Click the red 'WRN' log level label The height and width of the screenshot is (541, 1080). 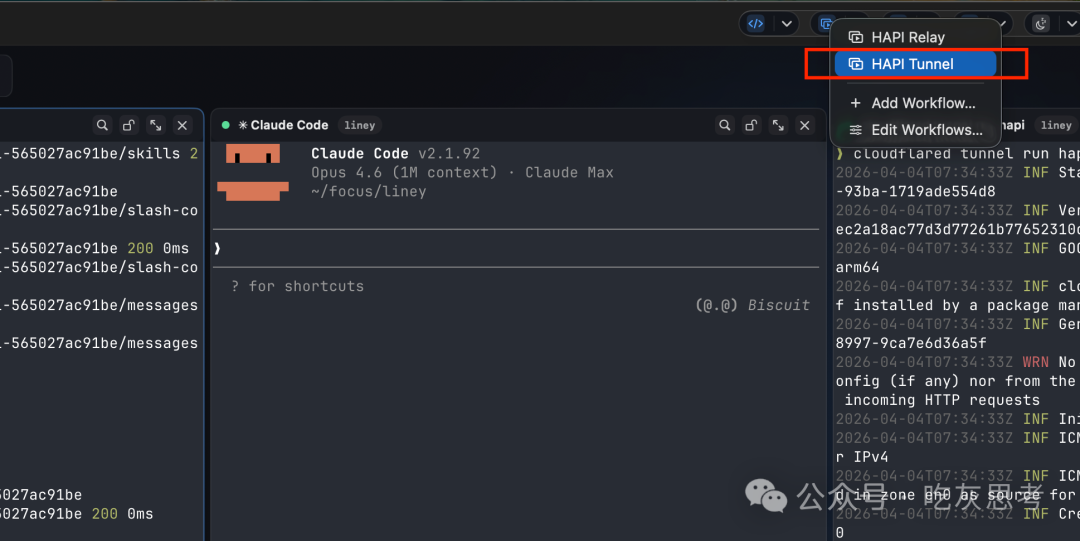point(1035,363)
